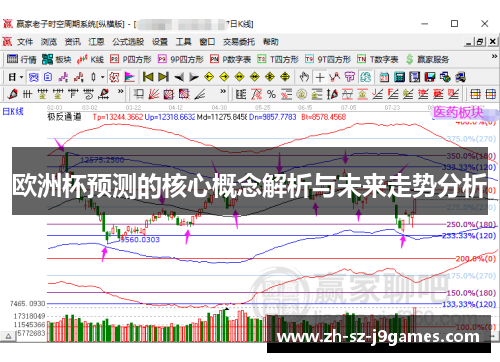
Task: Click the yellow diamond right-arrow icon
Action: click(224, 77)
